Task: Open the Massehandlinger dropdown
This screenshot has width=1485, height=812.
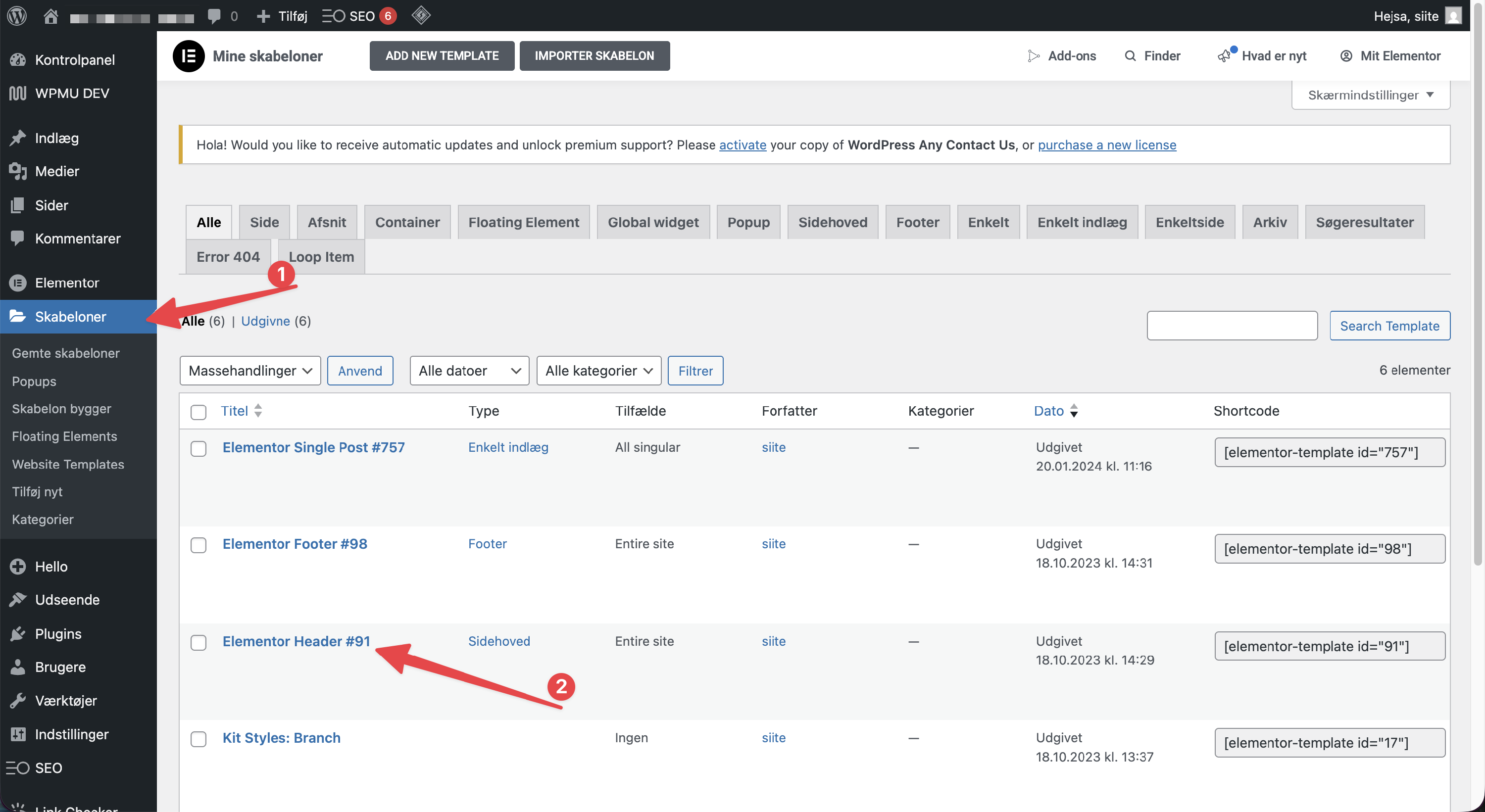Action: [249, 371]
